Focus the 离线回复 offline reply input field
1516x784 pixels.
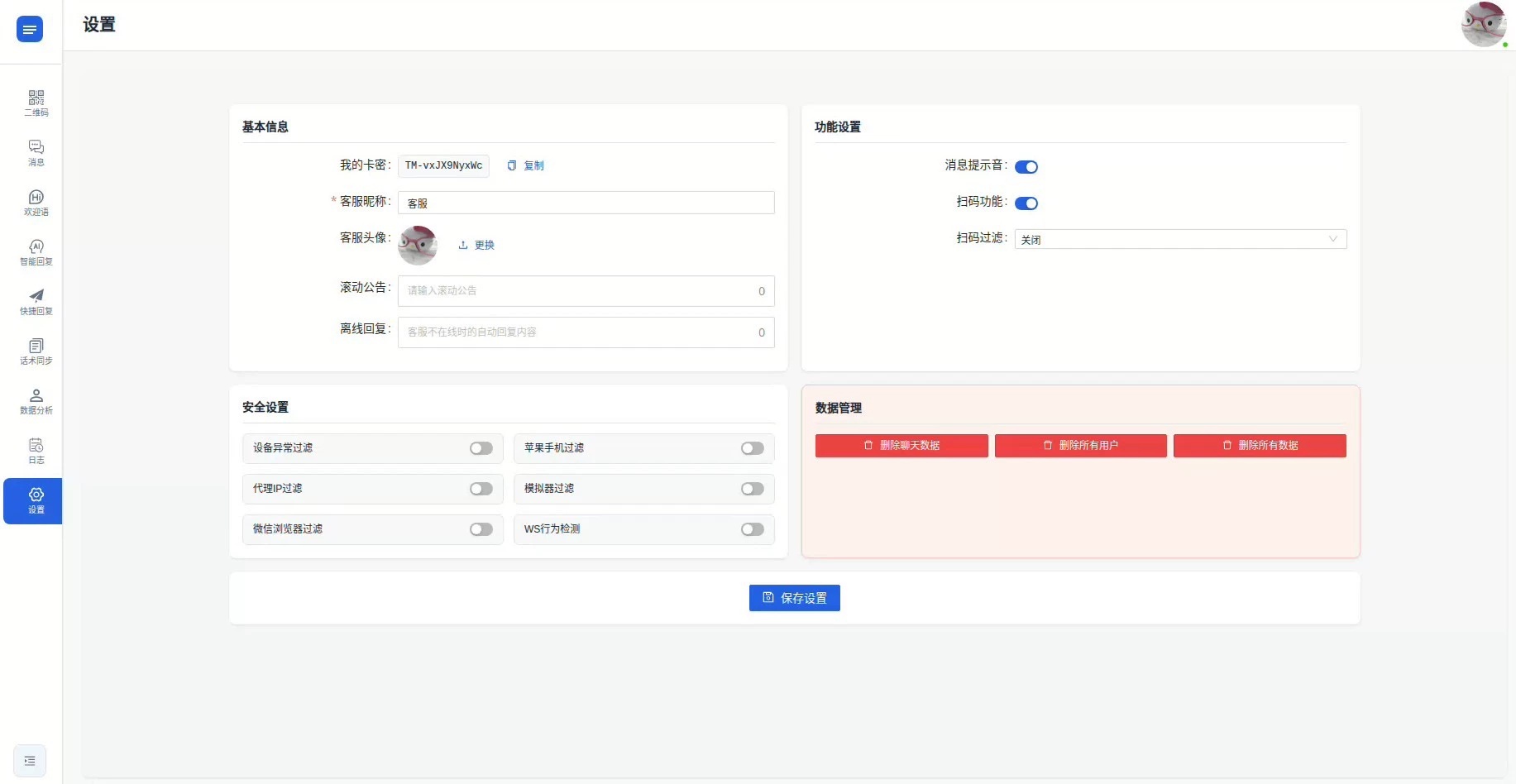pos(586,332)
